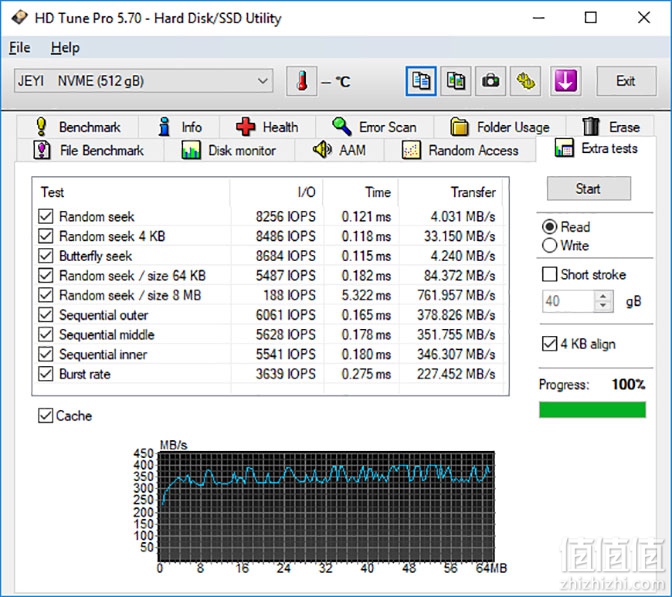Open the File Benchmark tab

pos(89,150)
